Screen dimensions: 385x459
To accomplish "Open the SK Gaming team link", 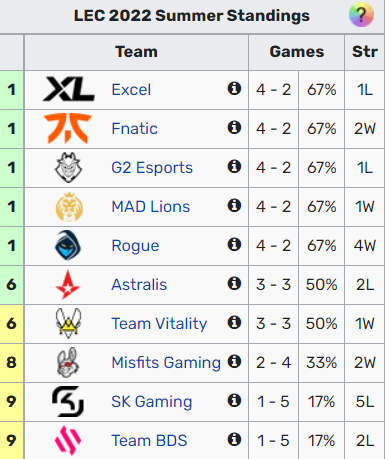I will click(152, 402).
